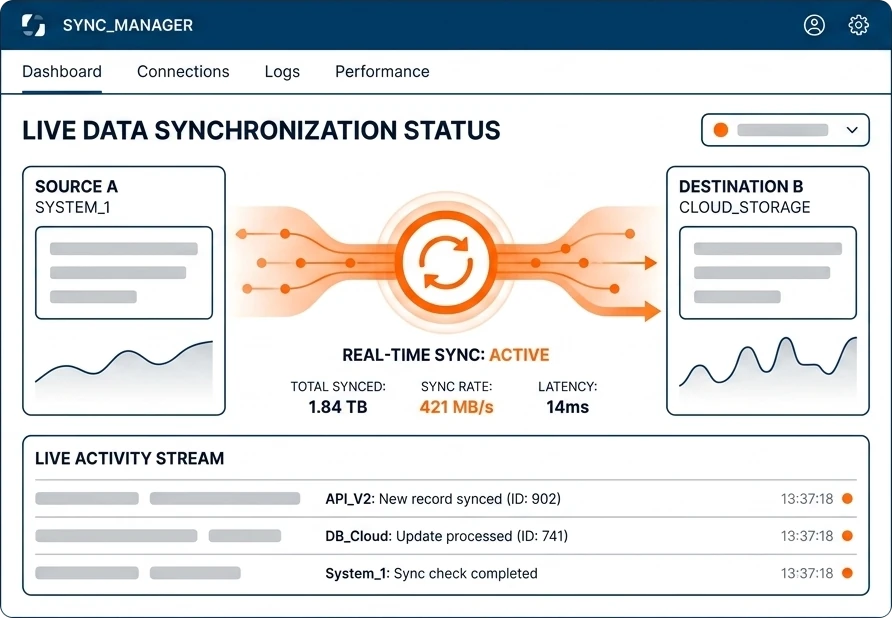This screenshot has width=892, height=618.
Task: Switch to the Connections tab
Action: pyautogui.click(x=183, y=72)
